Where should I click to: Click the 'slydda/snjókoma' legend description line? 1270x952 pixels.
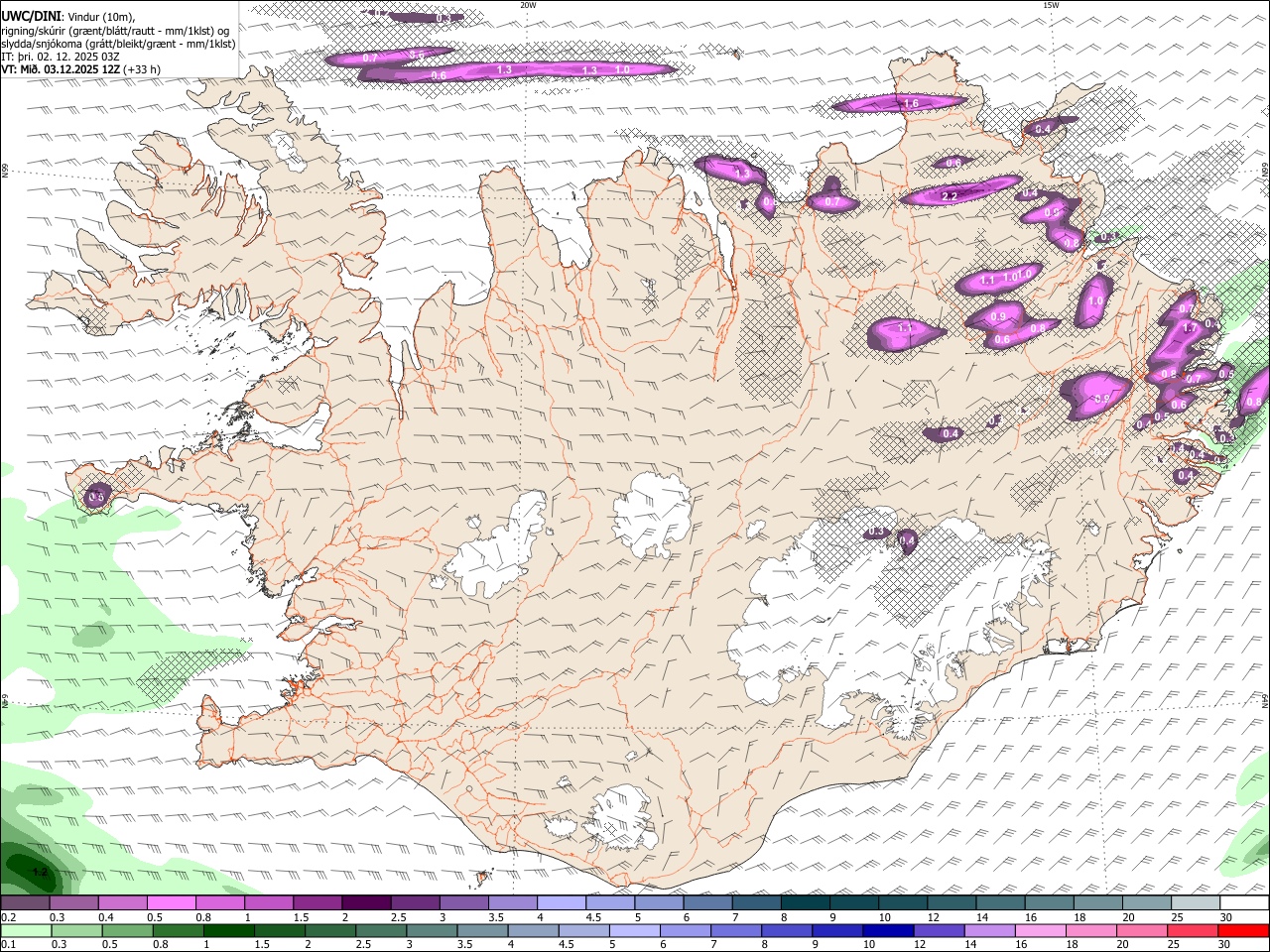pyautogui.click(x=118, y=43)
